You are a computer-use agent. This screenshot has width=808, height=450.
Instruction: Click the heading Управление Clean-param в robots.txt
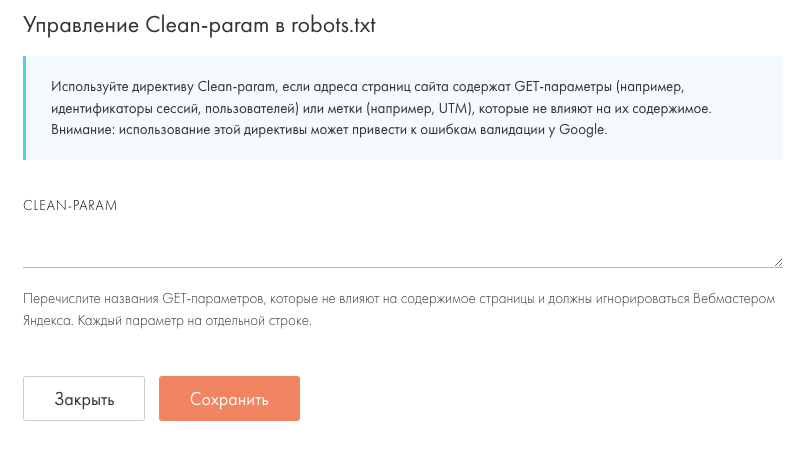point(199,26)
